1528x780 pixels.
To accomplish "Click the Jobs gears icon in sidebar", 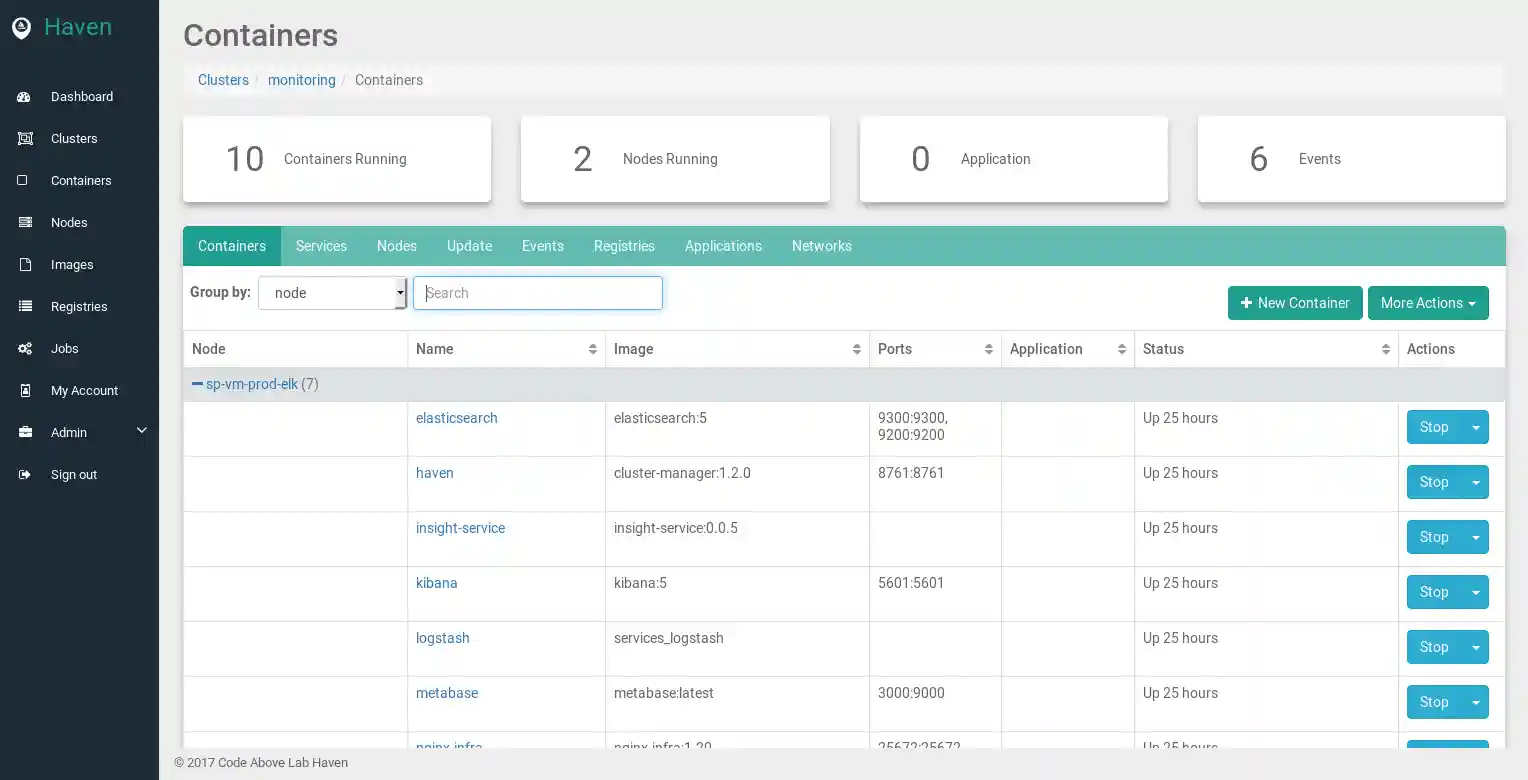I will tap(25, 349).
